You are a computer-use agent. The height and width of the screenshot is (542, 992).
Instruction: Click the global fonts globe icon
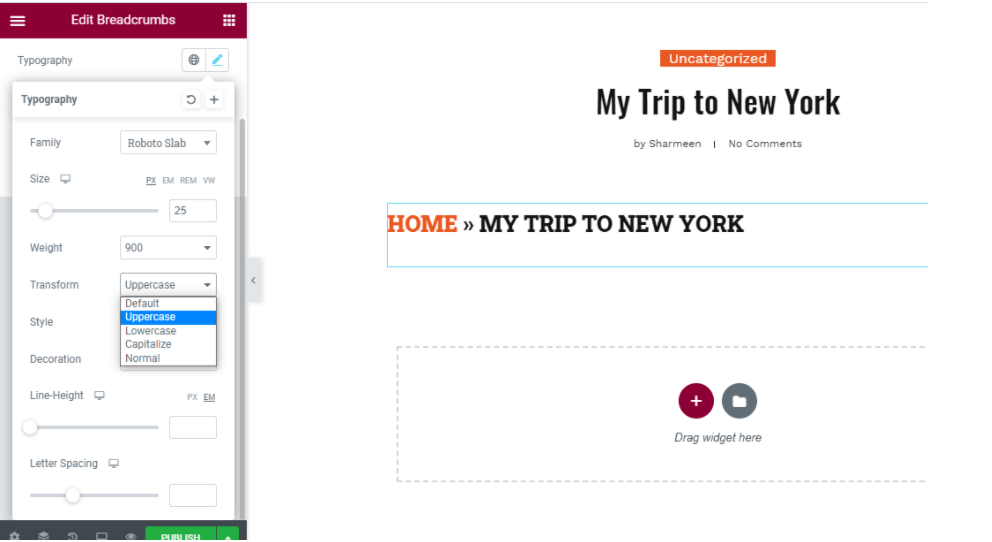194,60
